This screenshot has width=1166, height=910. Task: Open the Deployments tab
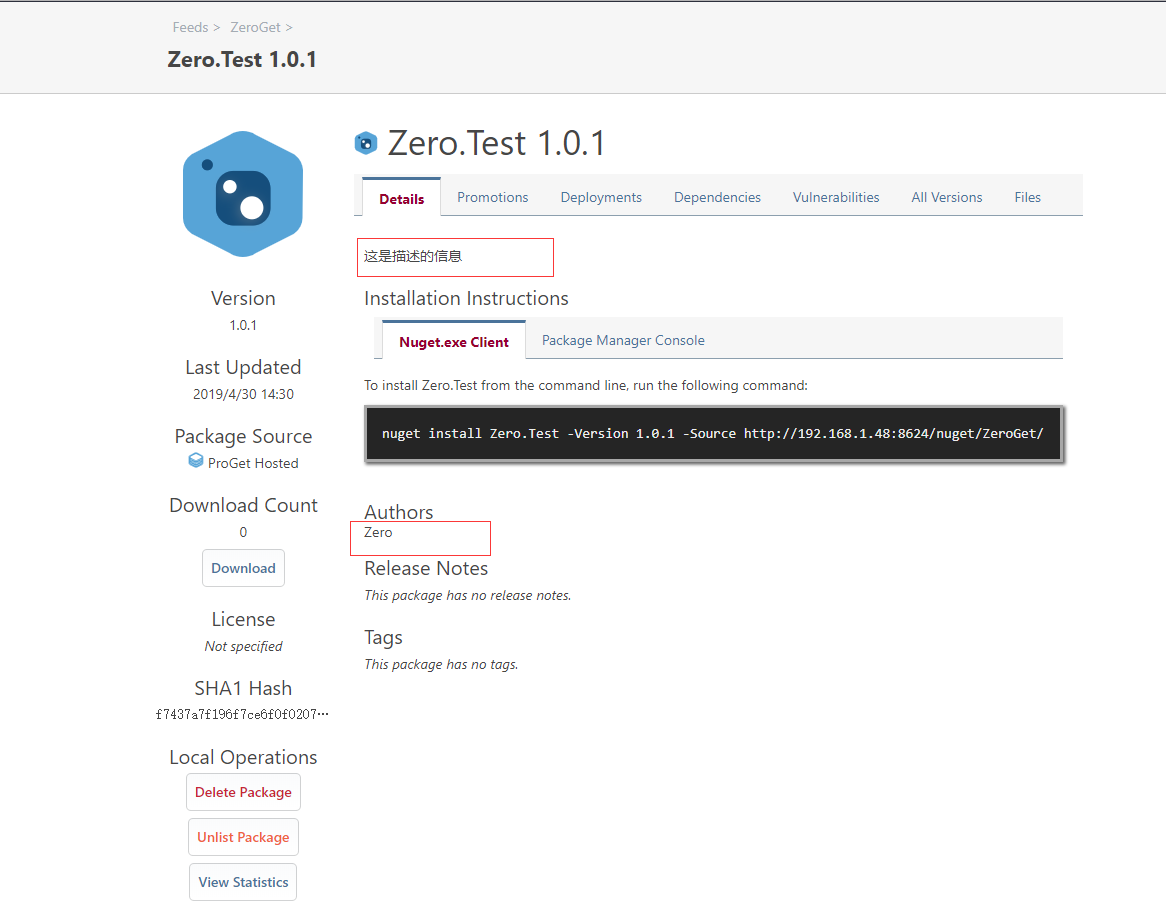[x=601, y=197]
